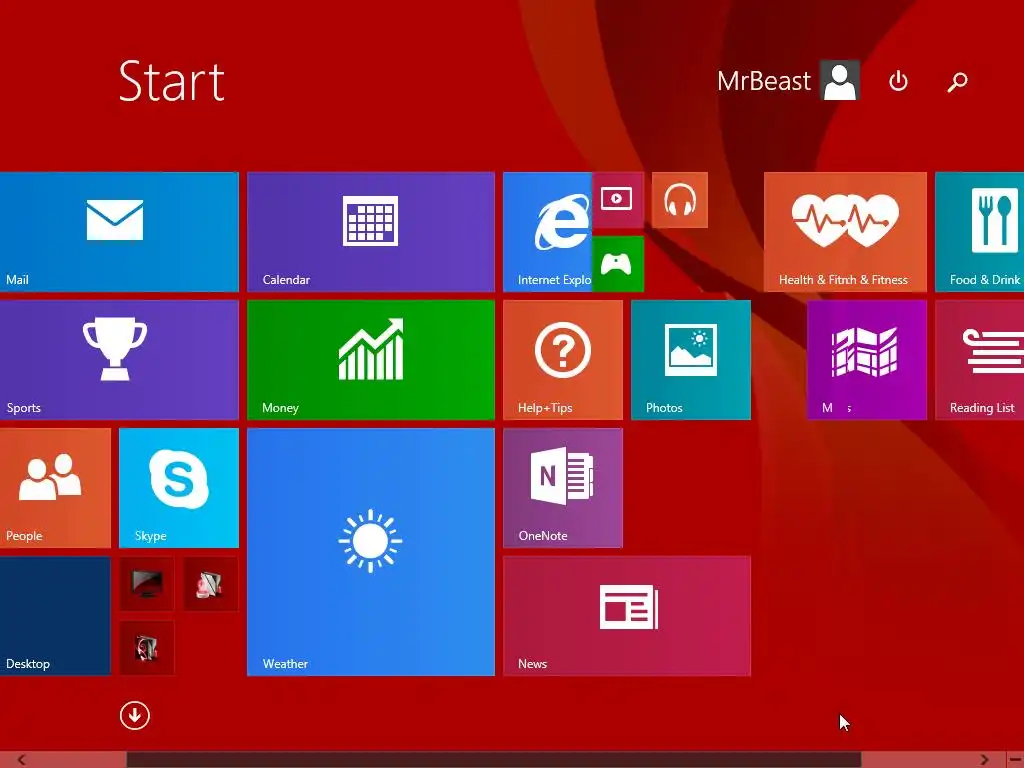Open the small tile below the monitor tile
The height and width of the screenshot is (768, 1024).
pyautogui.click(x=147, y=648)
